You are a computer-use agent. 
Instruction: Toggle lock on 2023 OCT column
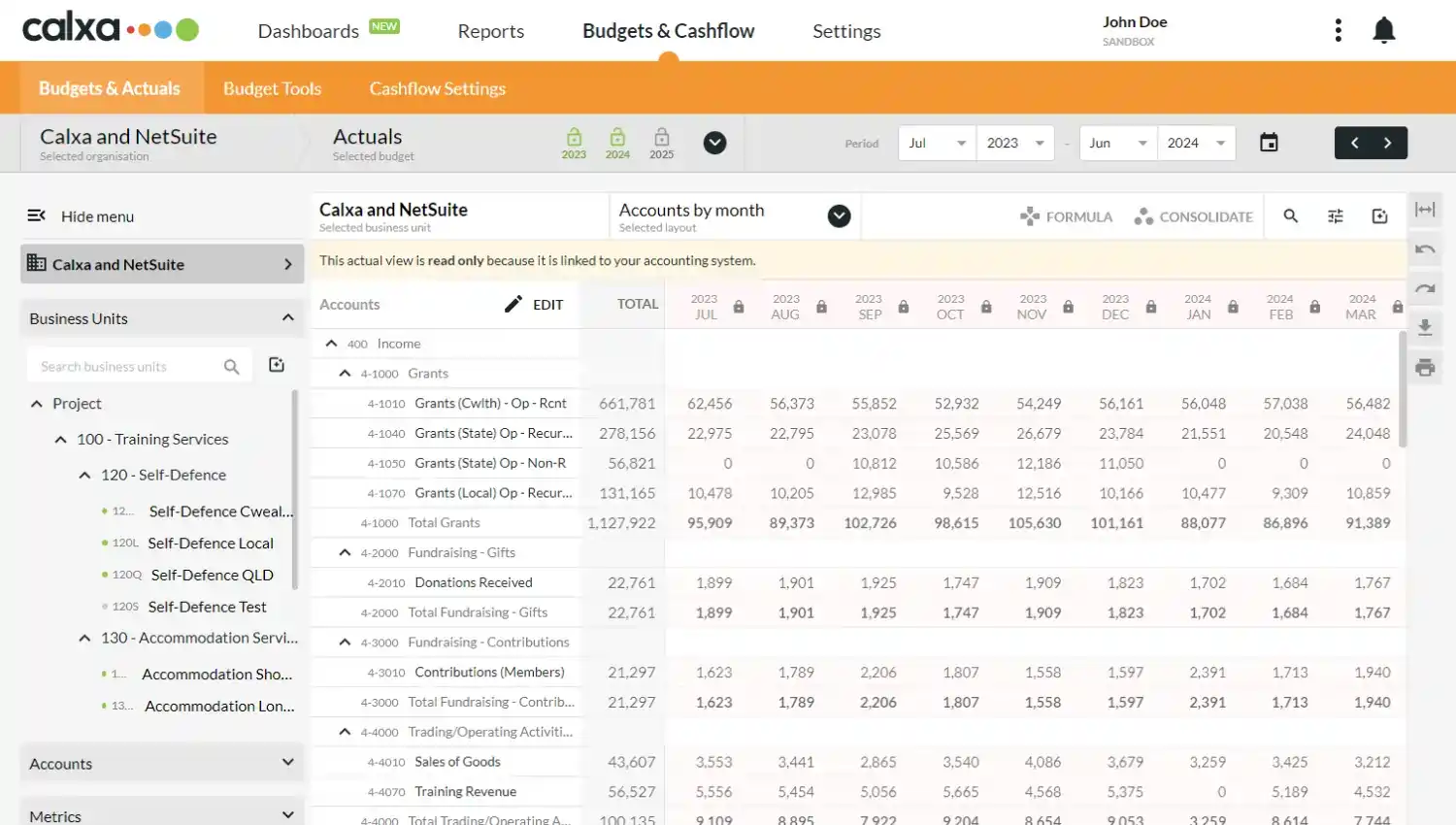click(986, 307)
